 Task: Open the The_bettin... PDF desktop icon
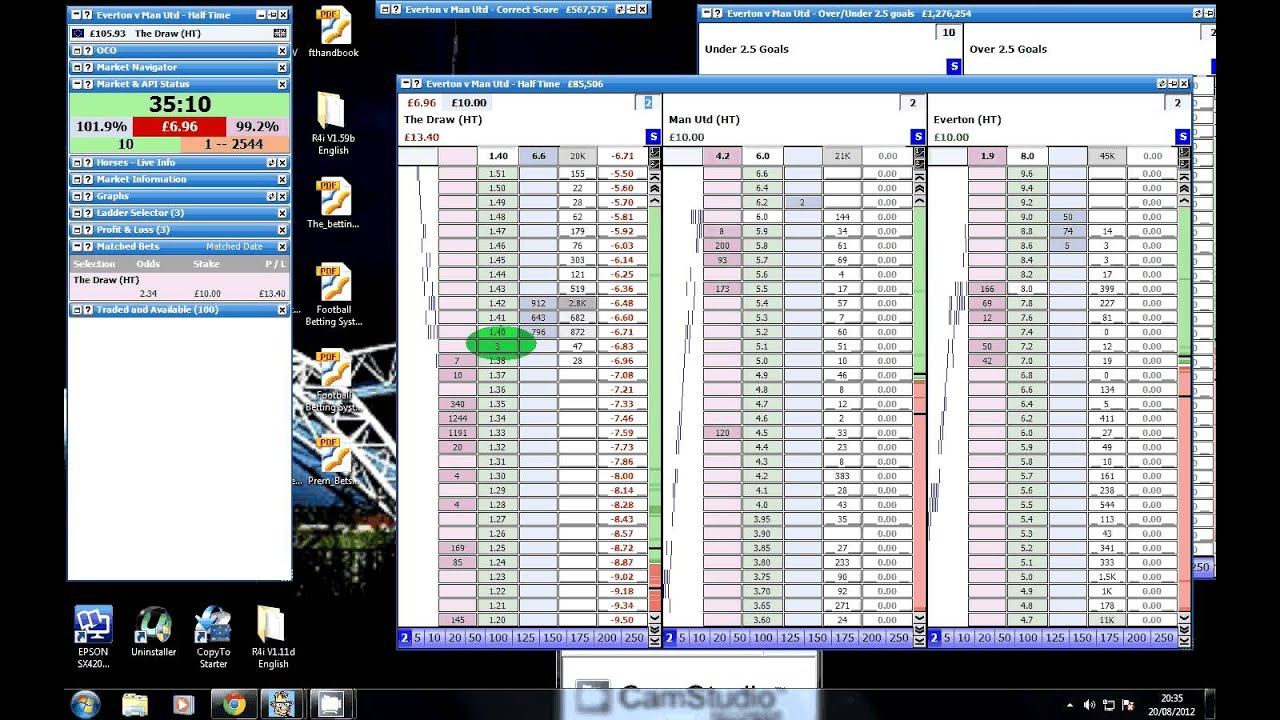click(333, 203)
